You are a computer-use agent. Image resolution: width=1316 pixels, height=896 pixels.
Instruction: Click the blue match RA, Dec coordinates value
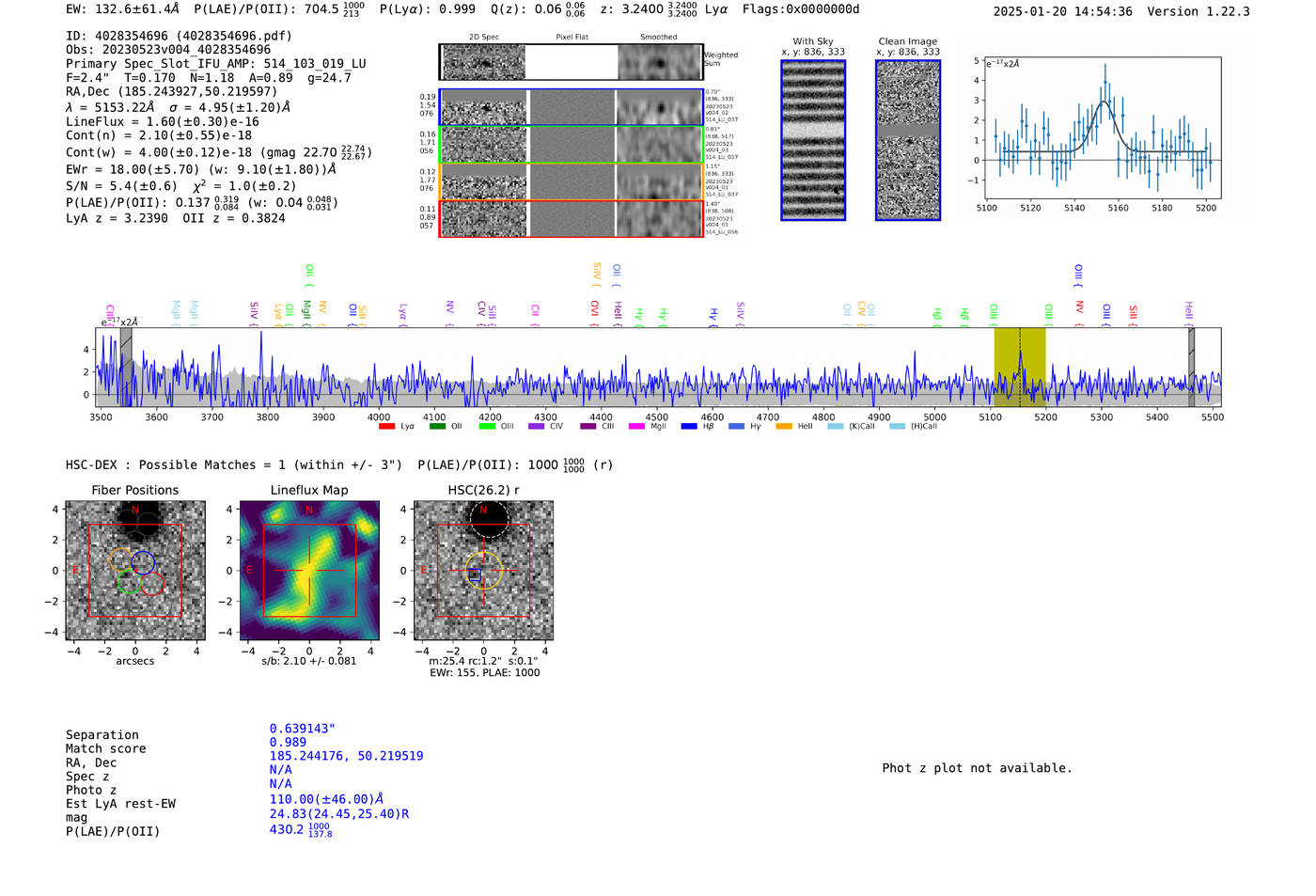pos(346,756)
